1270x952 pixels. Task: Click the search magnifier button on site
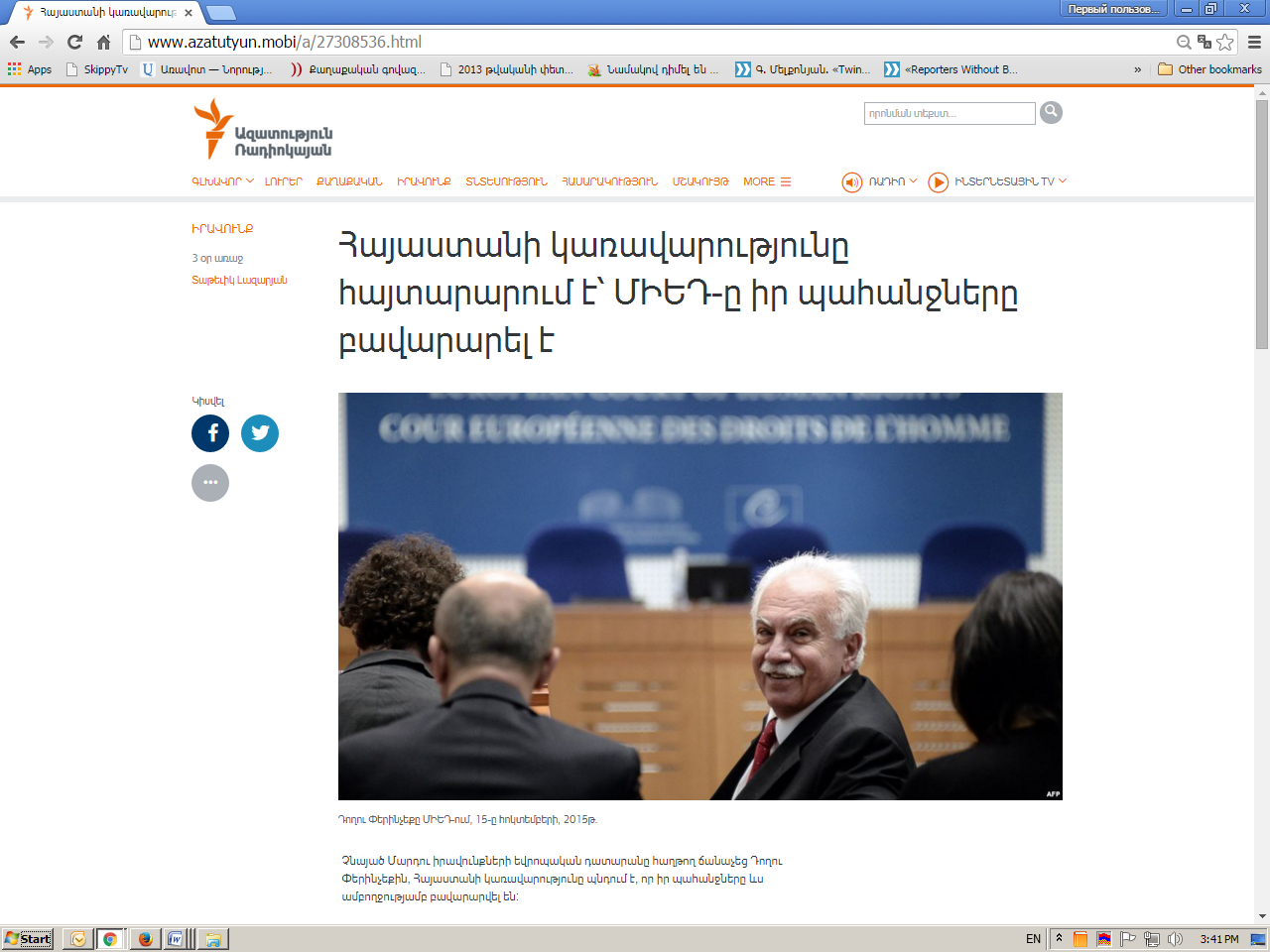[1051, 113]
